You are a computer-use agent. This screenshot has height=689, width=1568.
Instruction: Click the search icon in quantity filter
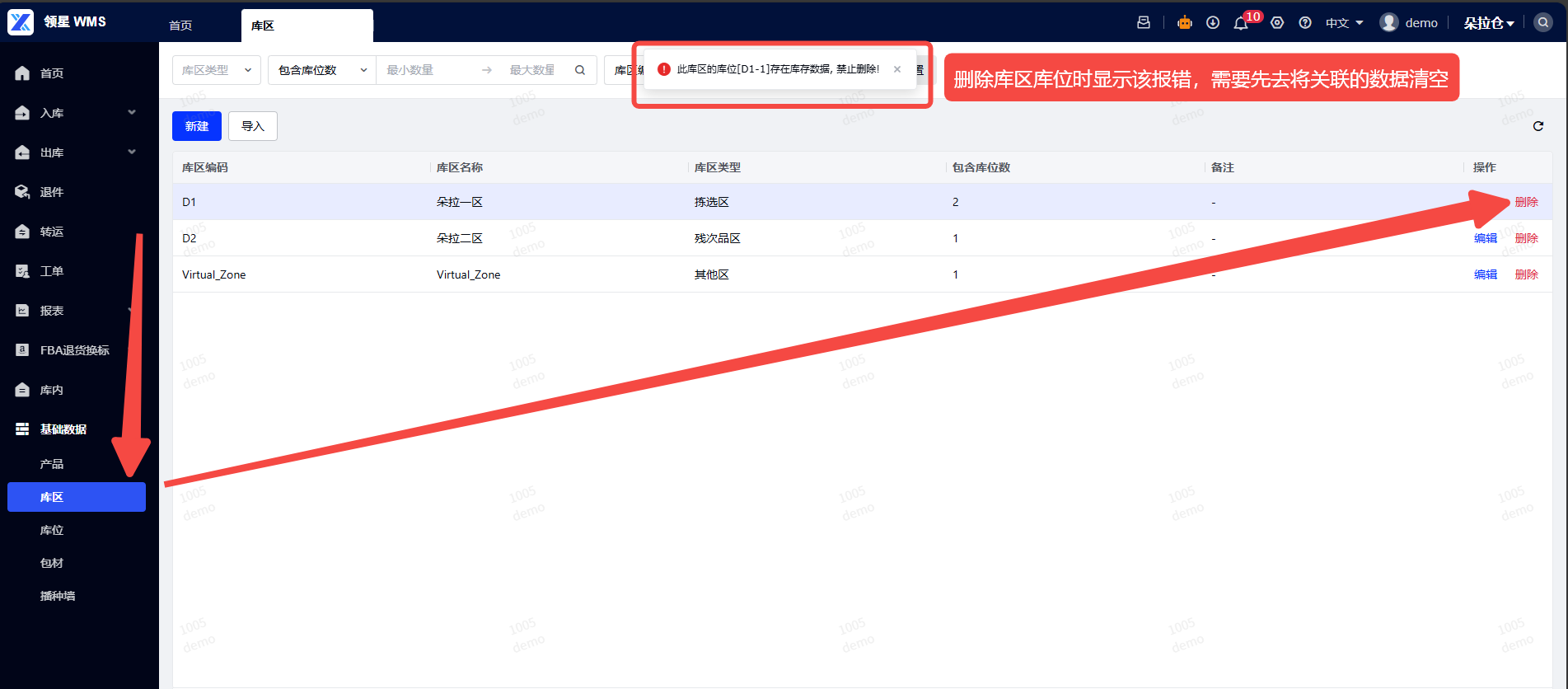(x=580, y=70)
